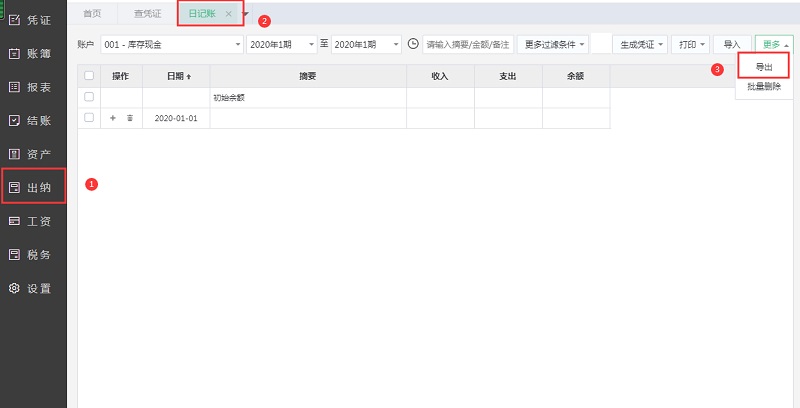Screen dimensions: 800x408
Task: Expand the 账户 dropdown showing 001 - 库存现金
Action: point(171,45)
